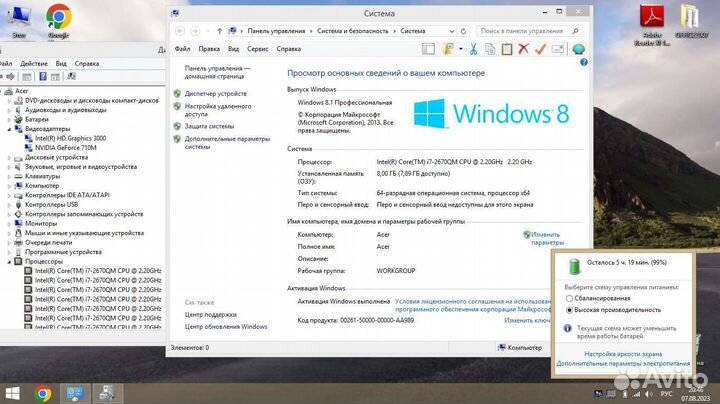
Task: Open the Windows Start button
Action: [x=12, y=393]
